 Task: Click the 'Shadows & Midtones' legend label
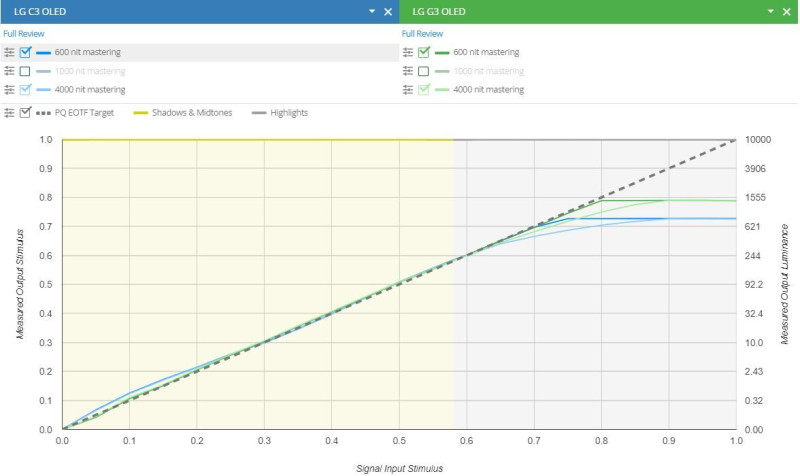tap(192, 113)
